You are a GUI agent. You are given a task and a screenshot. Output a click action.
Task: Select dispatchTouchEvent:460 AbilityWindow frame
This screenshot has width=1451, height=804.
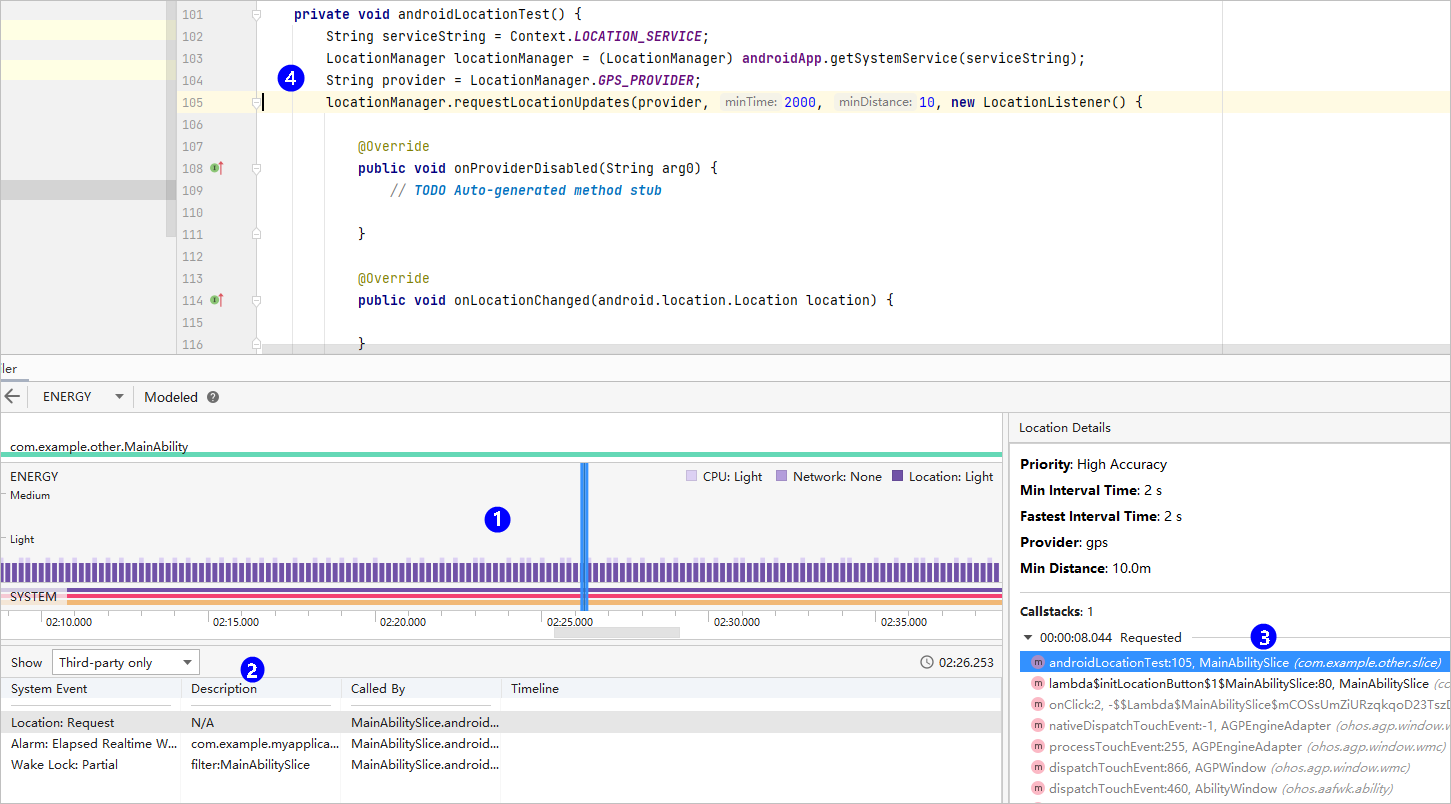[1235, 789]
